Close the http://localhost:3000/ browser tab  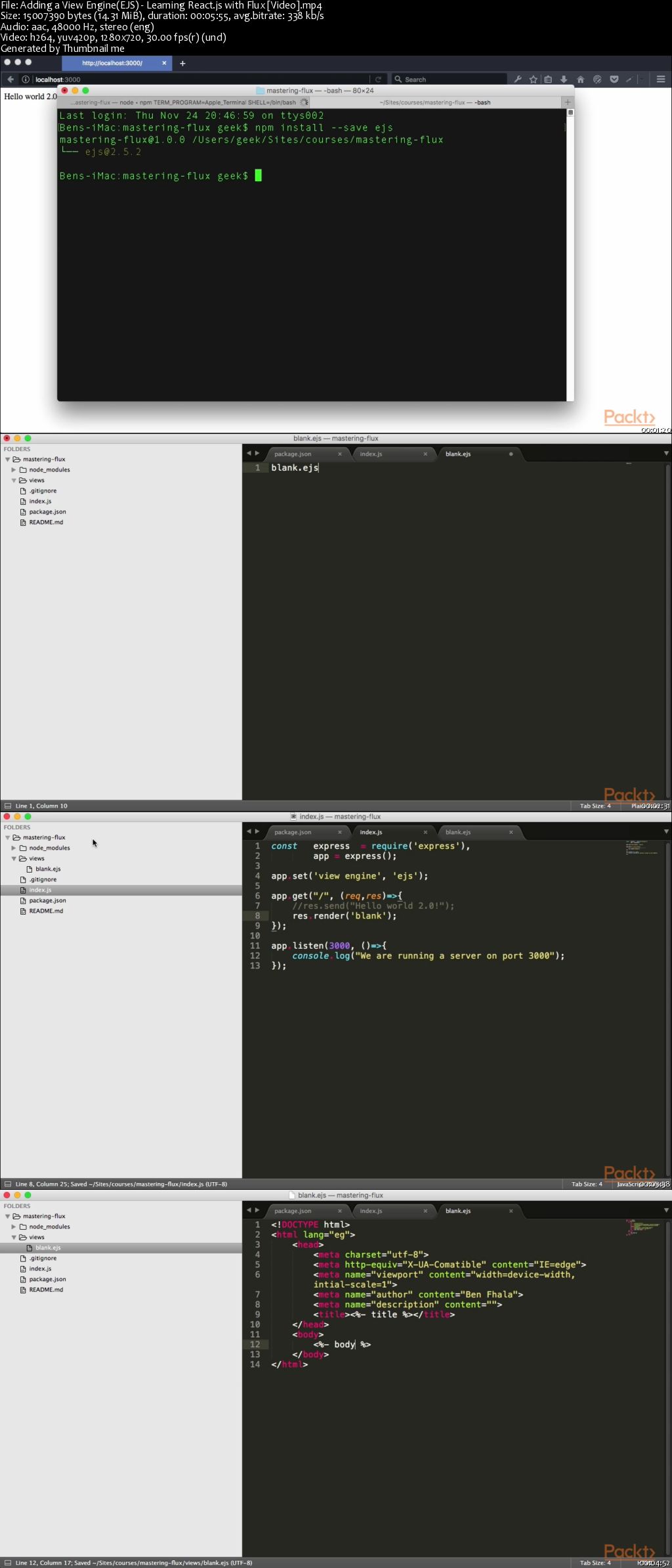coord(164,63)
